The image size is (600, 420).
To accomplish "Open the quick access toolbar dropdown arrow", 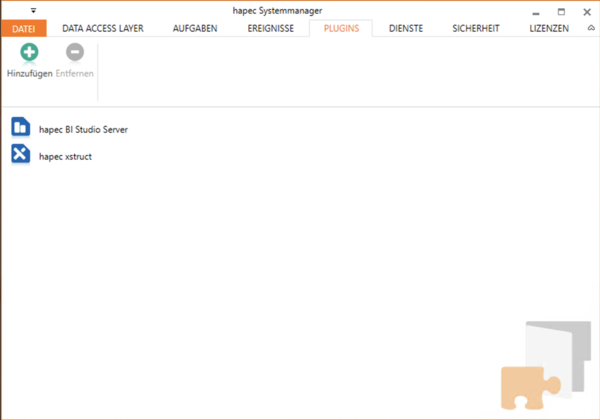I will 34,11.
